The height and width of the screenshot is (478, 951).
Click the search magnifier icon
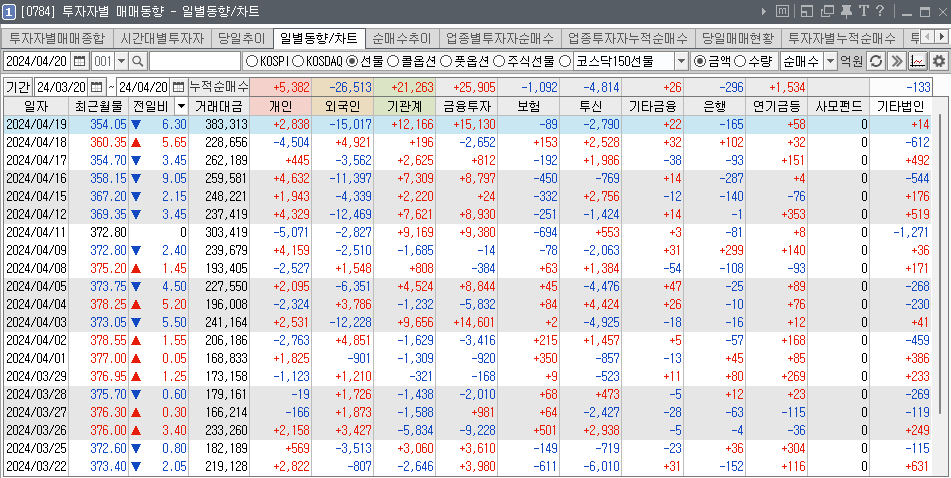coord(138,62)
